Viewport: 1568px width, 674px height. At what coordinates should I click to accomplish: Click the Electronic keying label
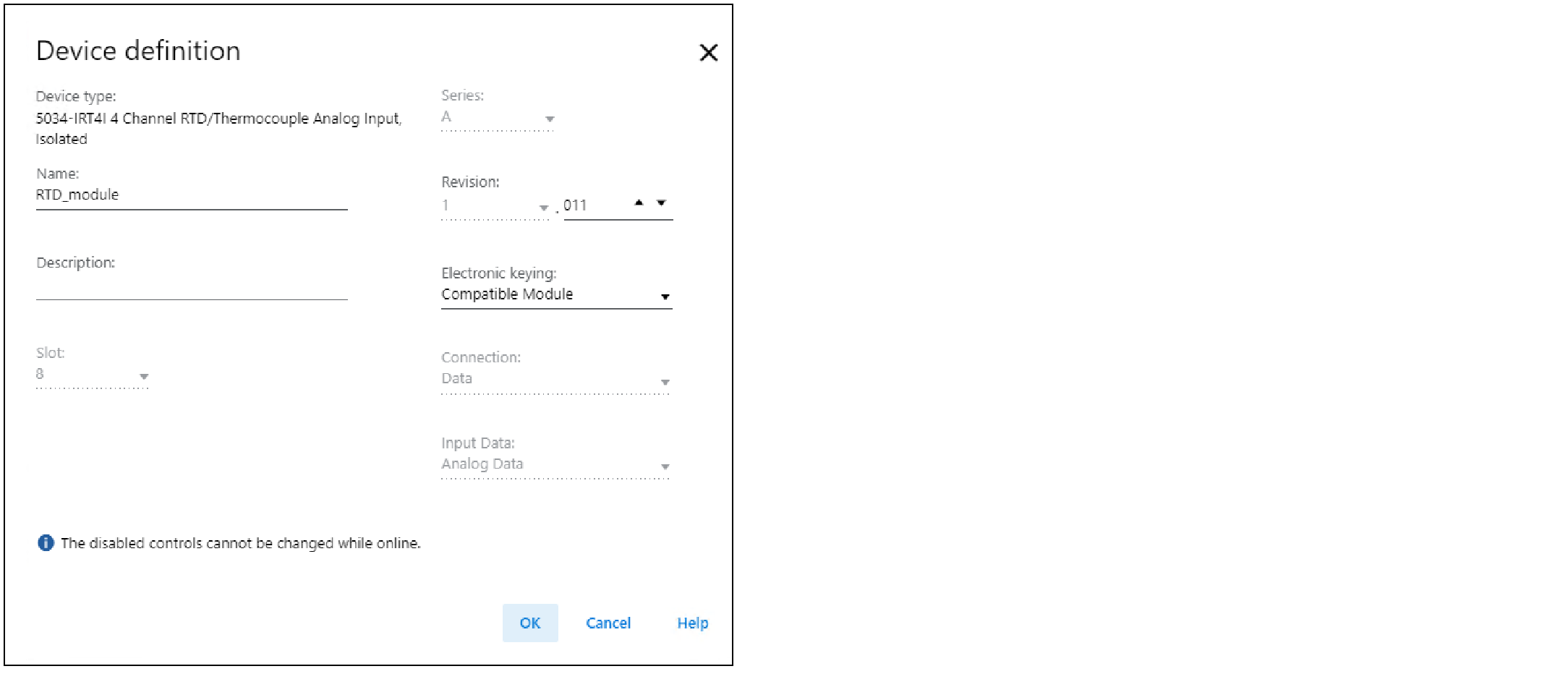[x=498, y=273]
